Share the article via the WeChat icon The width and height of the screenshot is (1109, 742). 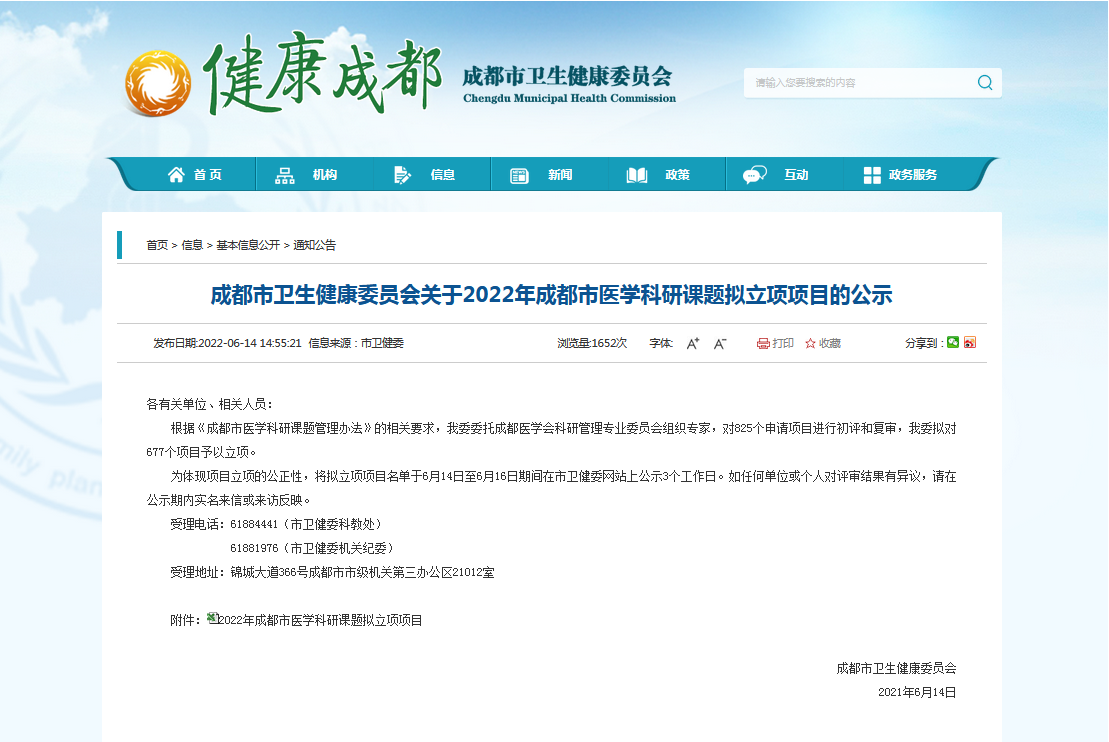click(x=953, y=343)
